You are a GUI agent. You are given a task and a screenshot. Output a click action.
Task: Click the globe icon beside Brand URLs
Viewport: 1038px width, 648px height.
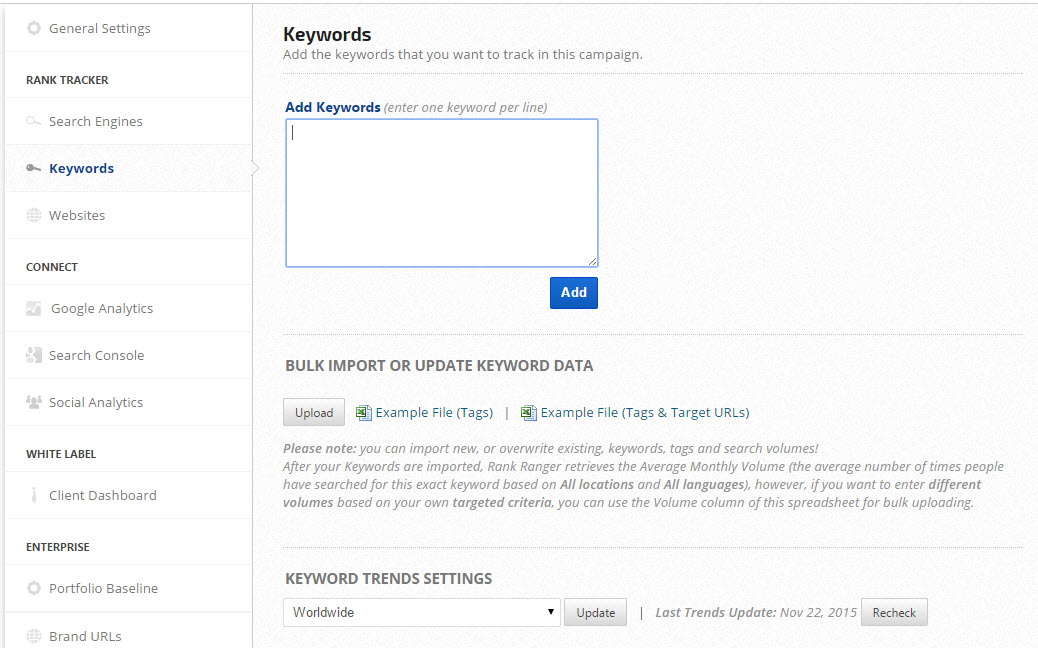tap(34, 635)
